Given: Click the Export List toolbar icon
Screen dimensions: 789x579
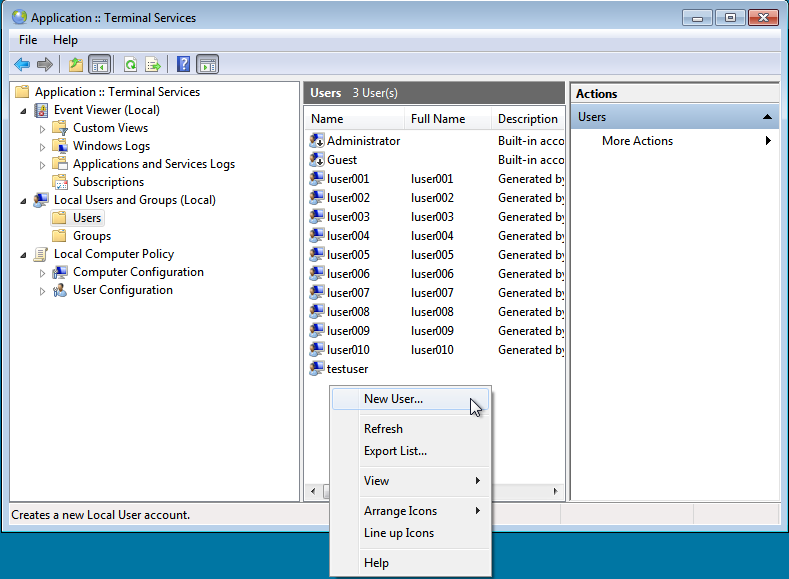Looking at the screenshot, I should tap(153, 65).
